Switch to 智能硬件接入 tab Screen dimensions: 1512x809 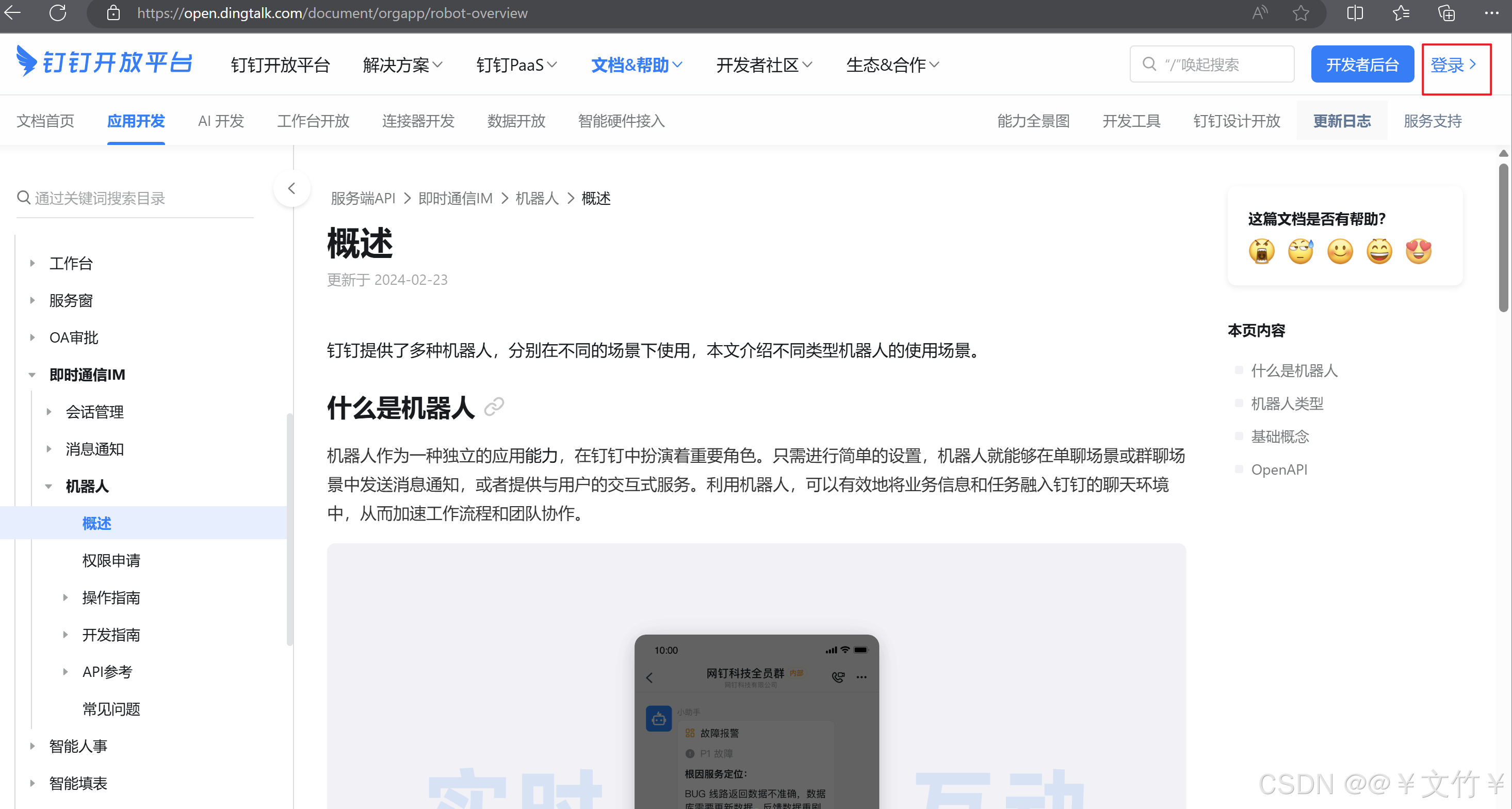click(621, 121)
